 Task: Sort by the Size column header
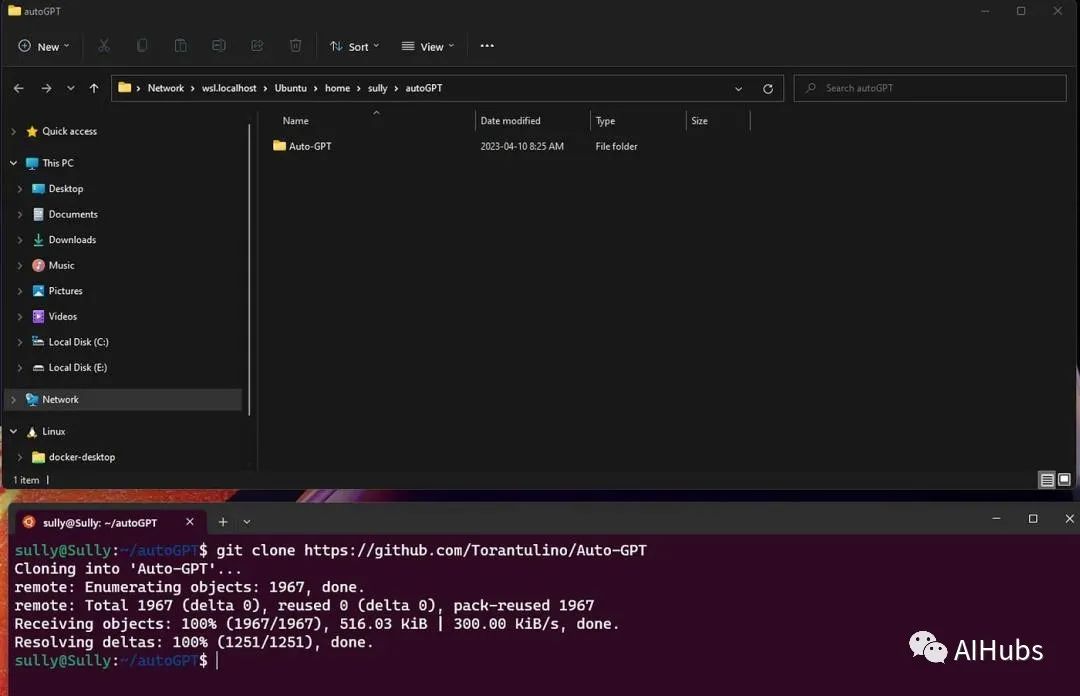click(699, 121)
